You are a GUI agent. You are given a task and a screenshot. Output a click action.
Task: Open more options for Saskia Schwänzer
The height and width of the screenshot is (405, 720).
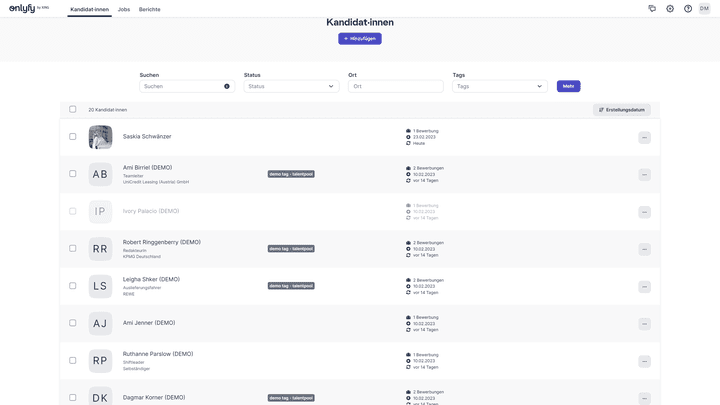point(644,137)
